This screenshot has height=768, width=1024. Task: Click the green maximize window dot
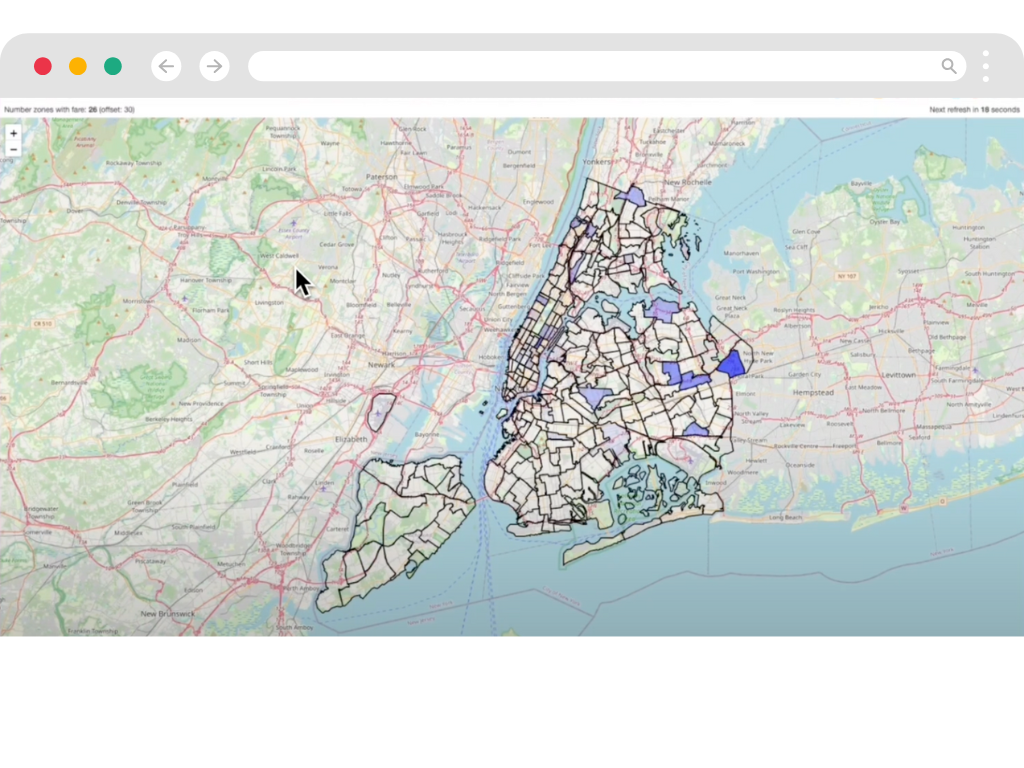(x=113, y=66)
